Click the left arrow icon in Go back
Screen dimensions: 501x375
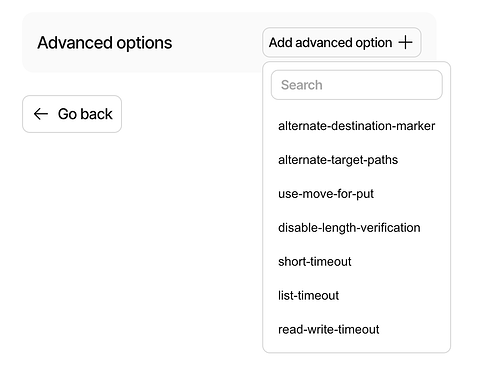41,114
